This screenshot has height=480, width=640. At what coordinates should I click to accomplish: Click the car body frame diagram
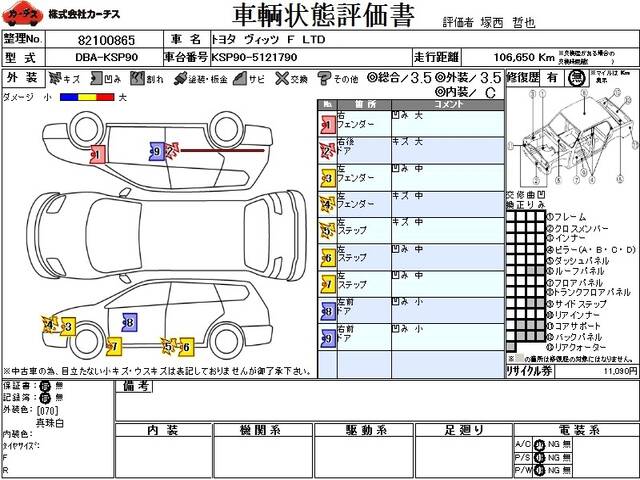click(571, 137)
